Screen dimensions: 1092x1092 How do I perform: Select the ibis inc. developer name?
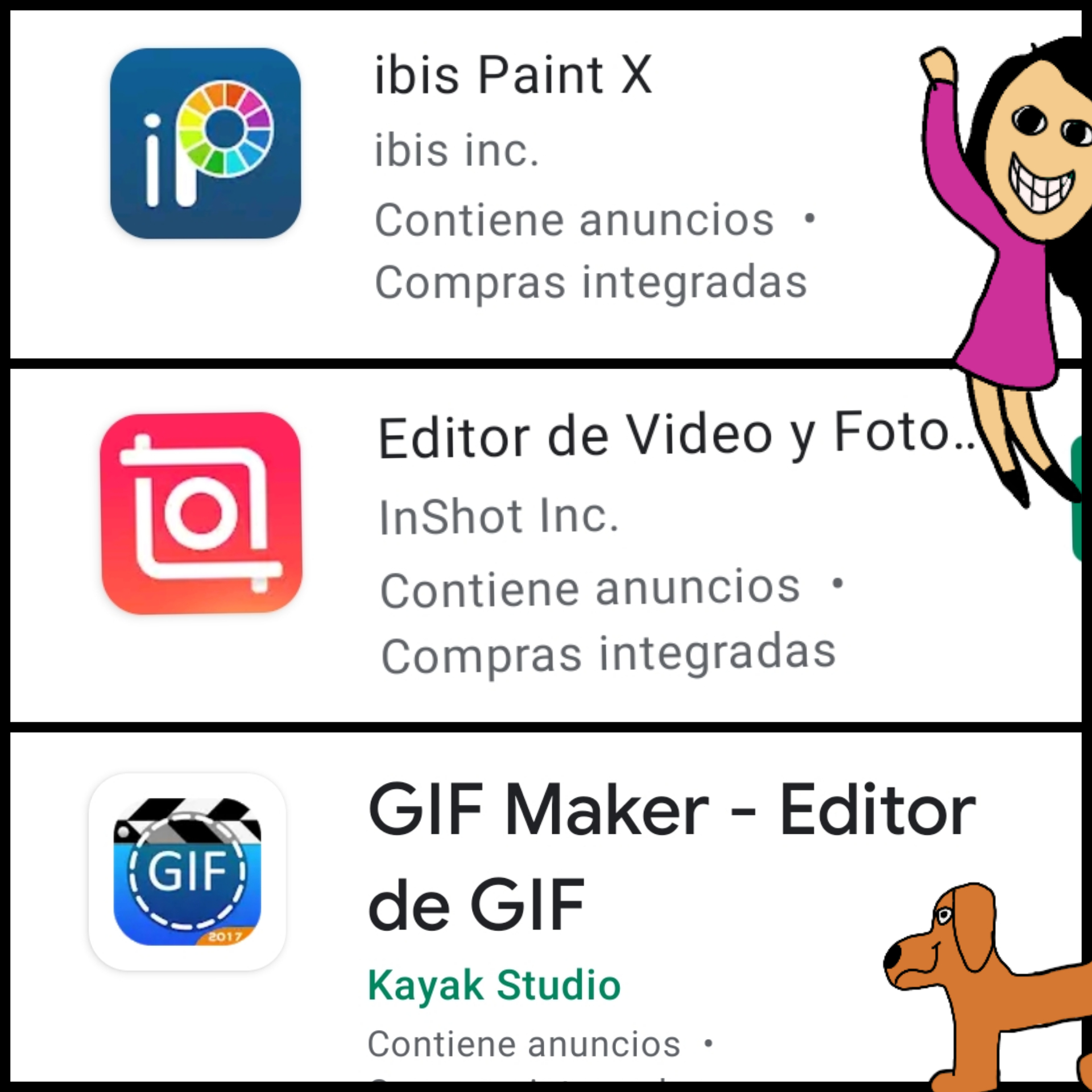click(456, 150)
